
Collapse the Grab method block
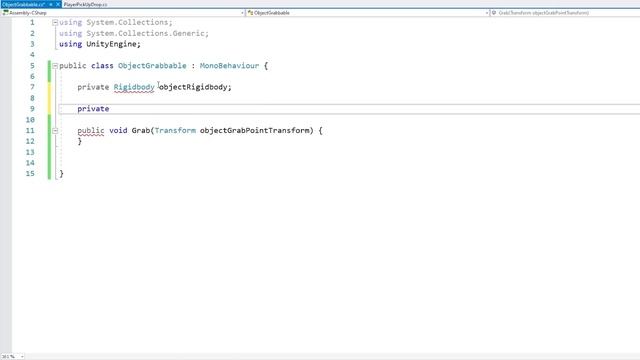[55, 131]
